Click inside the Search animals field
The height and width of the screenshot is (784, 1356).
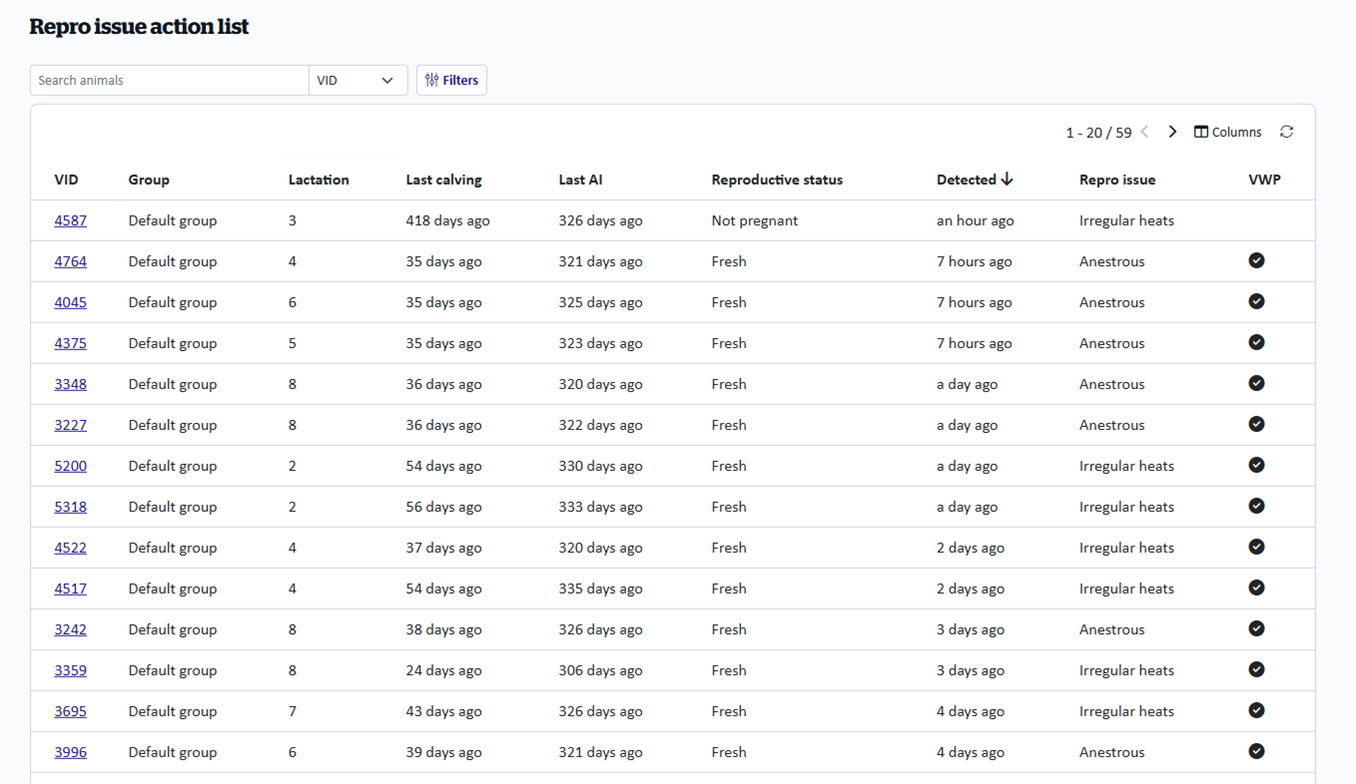[x=169, y=79]
